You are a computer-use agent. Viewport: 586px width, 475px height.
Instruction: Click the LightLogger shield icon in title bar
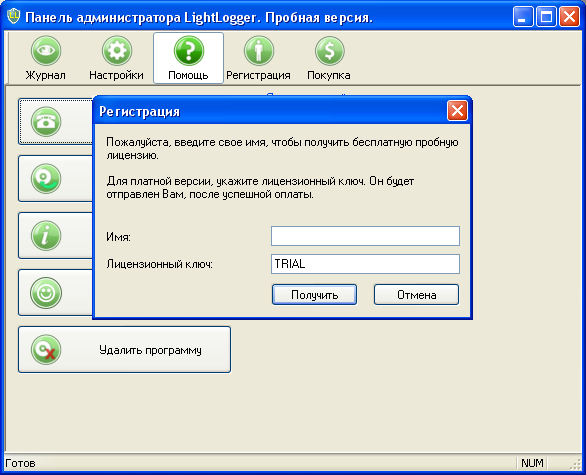tap(14, 16)
